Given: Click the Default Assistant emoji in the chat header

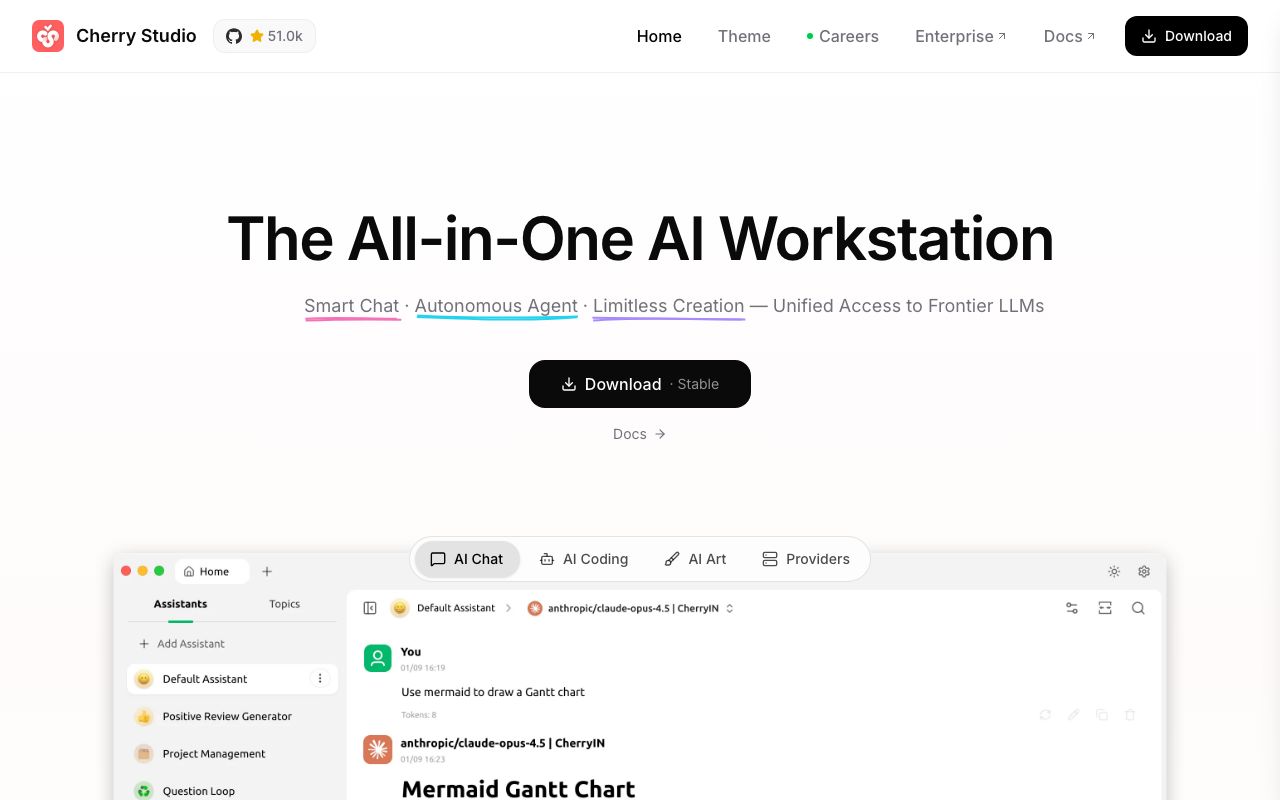Looking at the screenshot, I should point(400,608).
